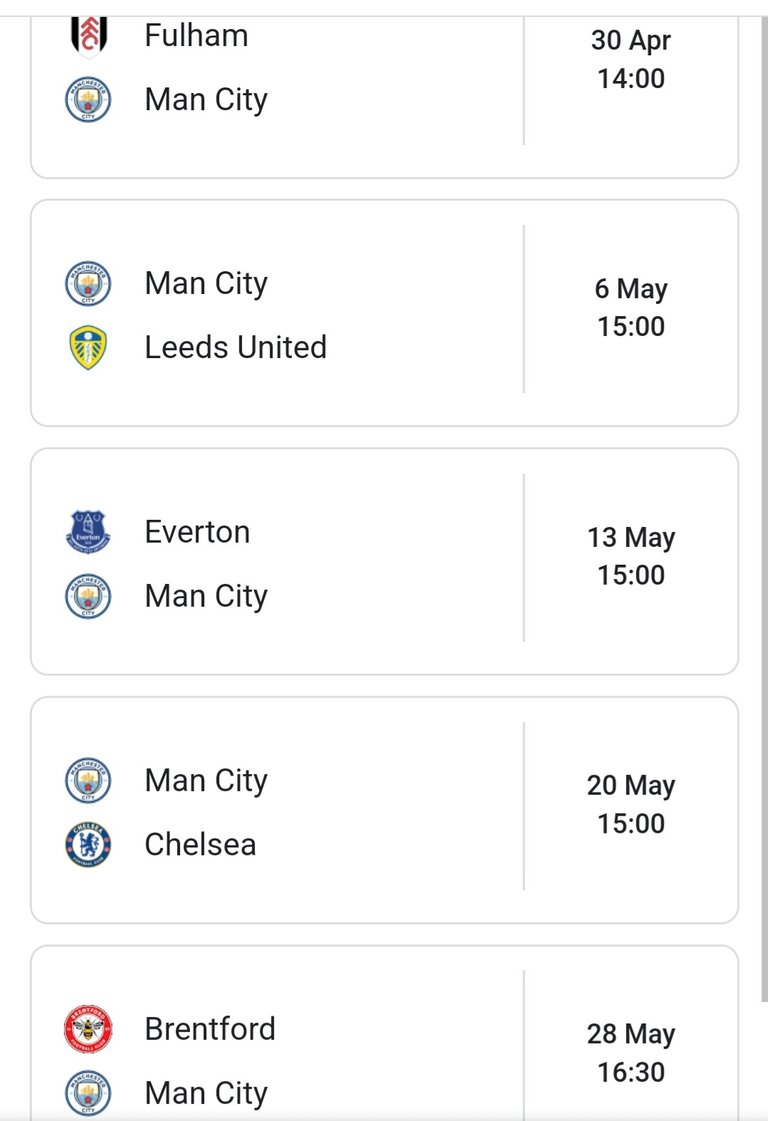Click Man City crest in Fulham fixture
768x1121 pixels.
(x=88, y=99)
